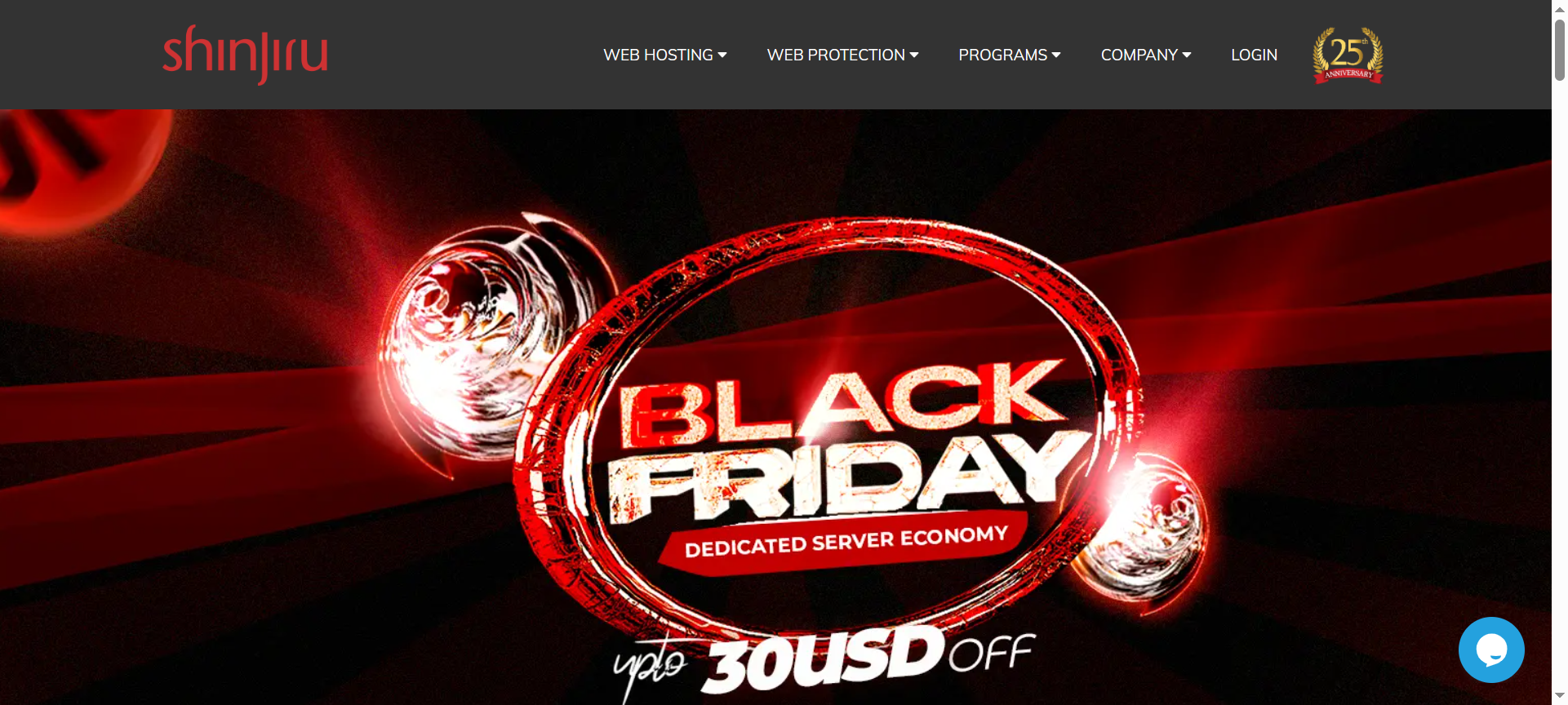The height and width of the screenshot is (705, 1568).
Task: Open the WEB HOSTING menu label
Action: pos(658,55)
